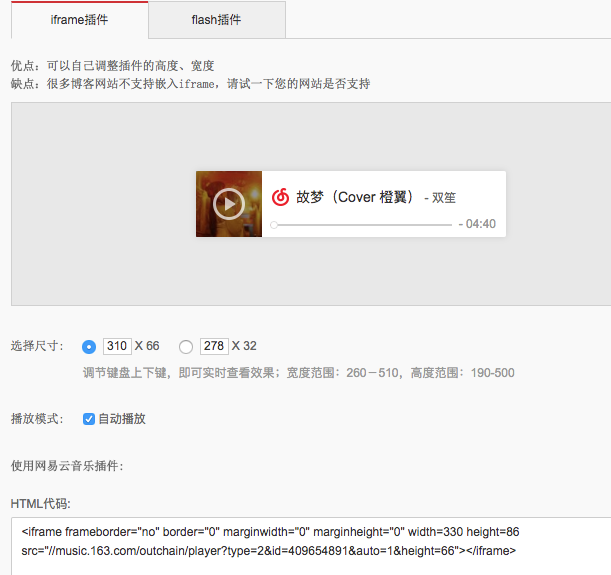Click the X 66 height text
The image size is (611, 575).
click(147, 346)
